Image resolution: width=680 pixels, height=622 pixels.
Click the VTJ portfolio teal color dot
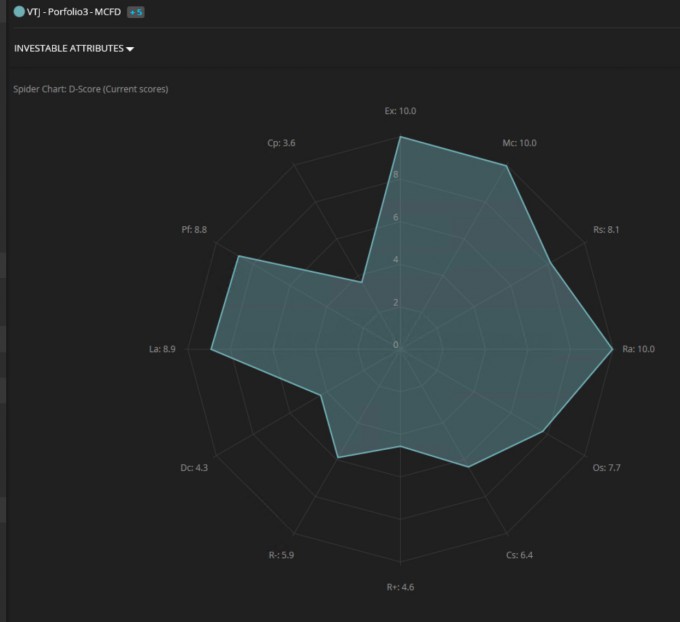tap(19, 12)
